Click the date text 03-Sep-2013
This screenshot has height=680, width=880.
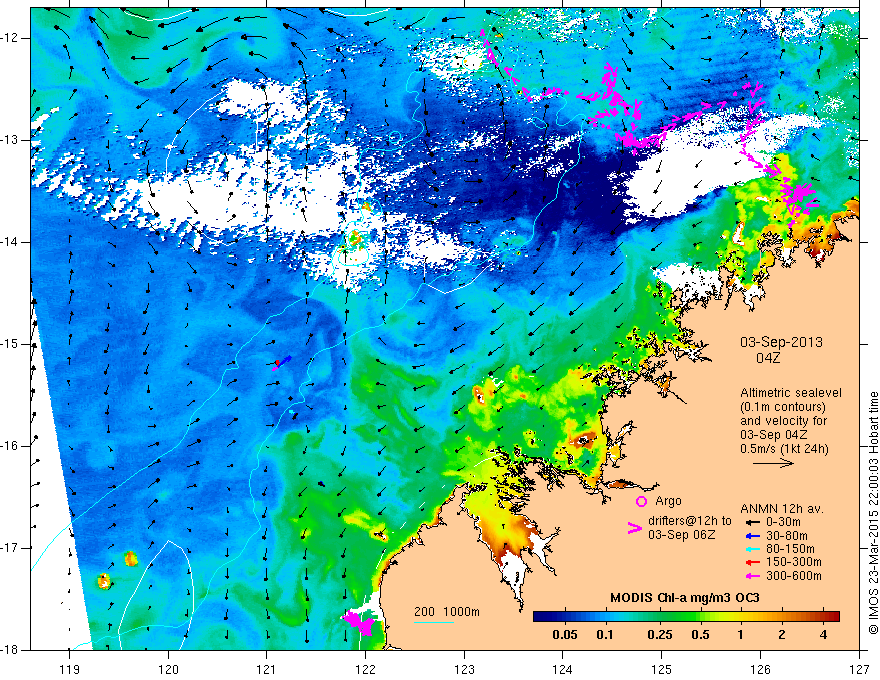pyautogui.click(x=781, y=342)
